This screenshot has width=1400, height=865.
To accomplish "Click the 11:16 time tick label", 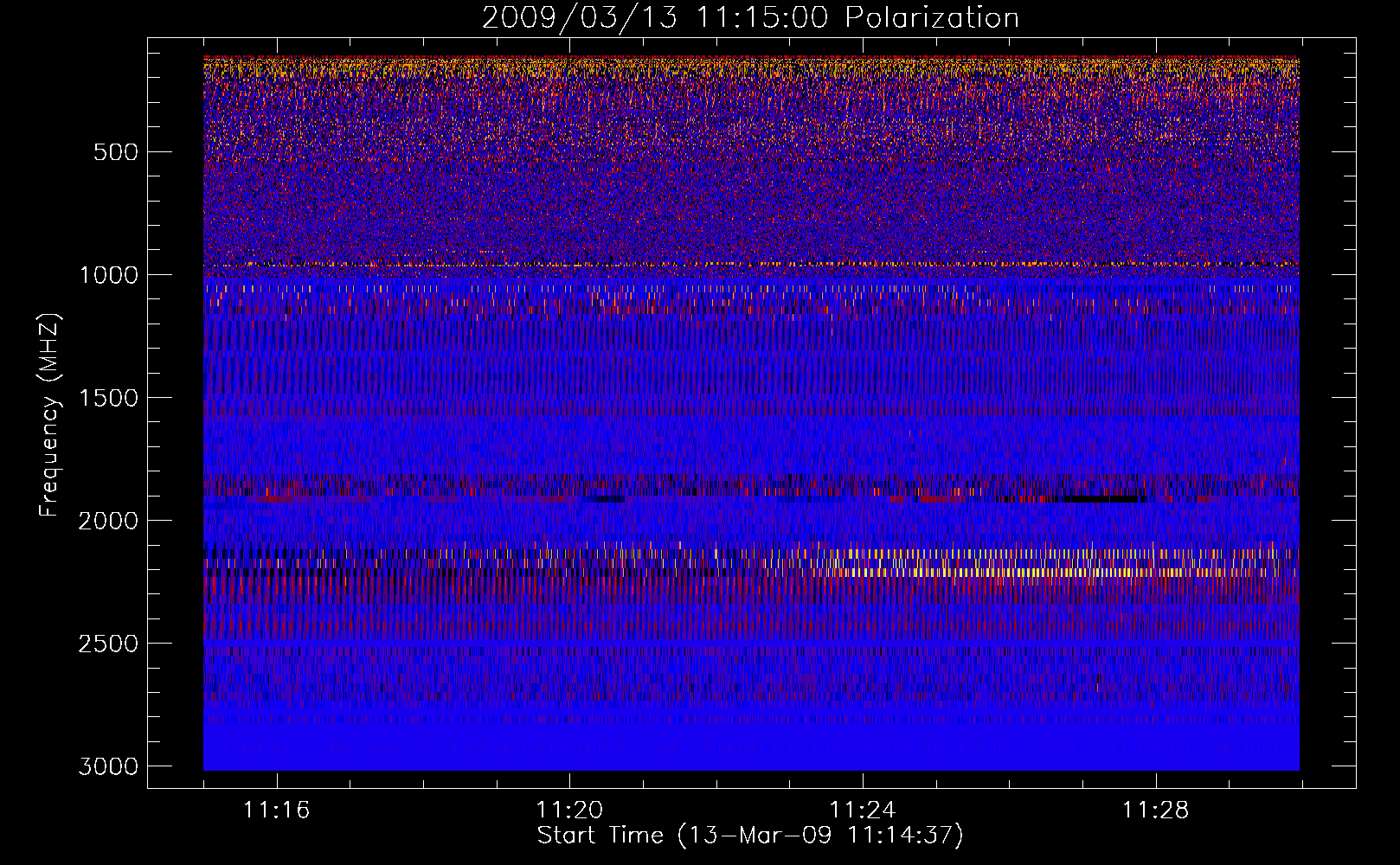I will pos(276,810).
